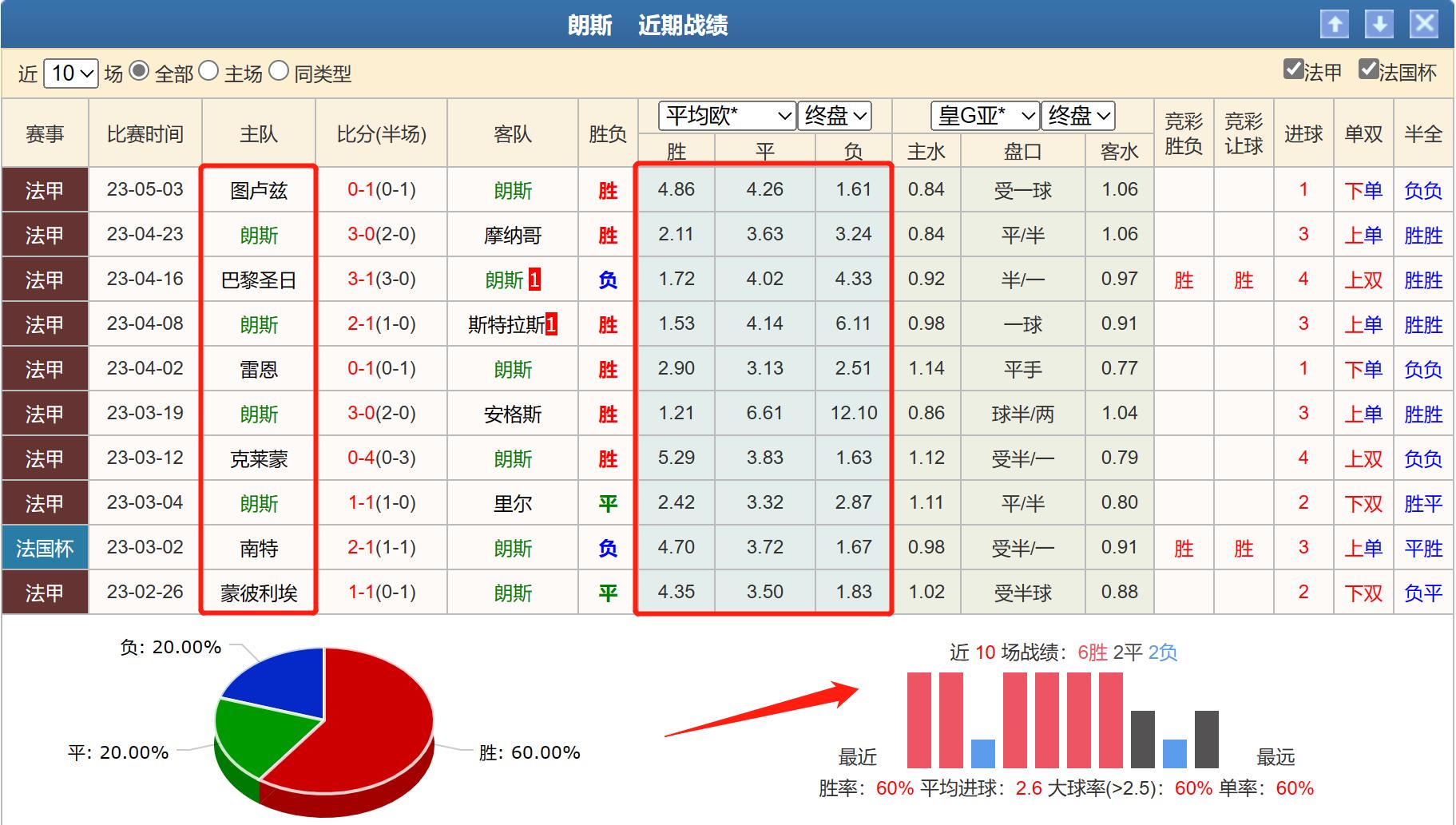Click the most recent red result bar
Viewport: 1456px width, 825px height.
pyautogui.click(x=919, y=720)
